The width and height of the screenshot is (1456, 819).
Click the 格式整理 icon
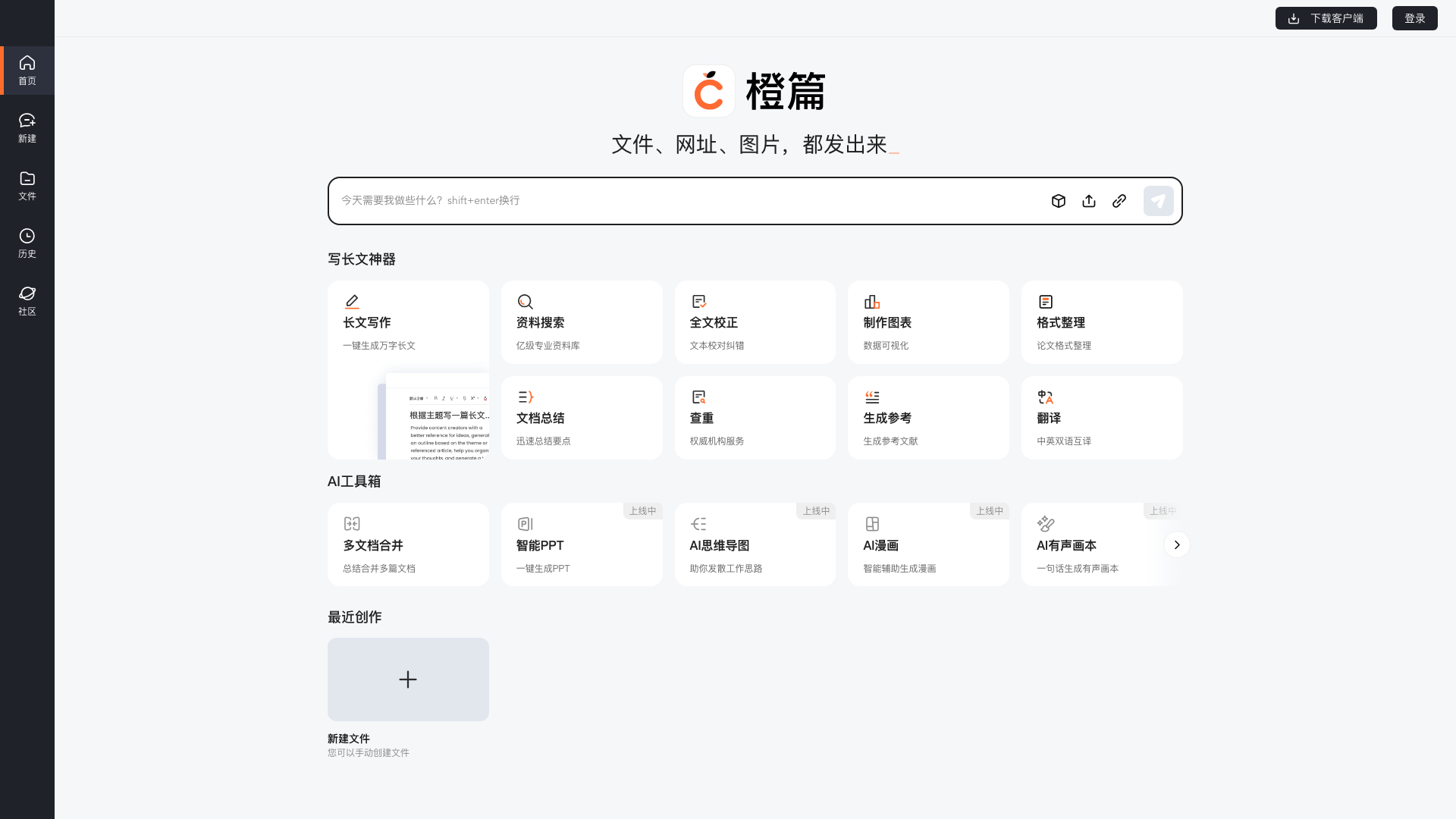(x=1046, y=302)
